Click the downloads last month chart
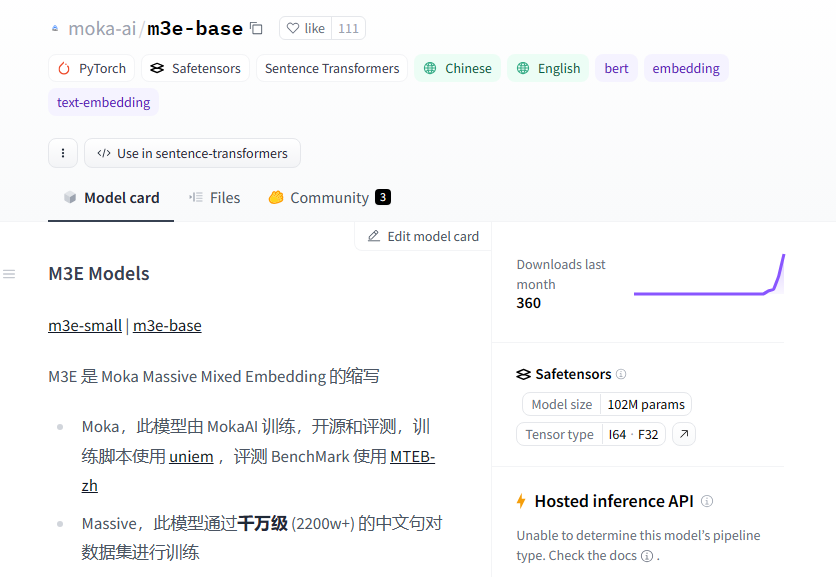836x577 pixels. tap(709, 275)
